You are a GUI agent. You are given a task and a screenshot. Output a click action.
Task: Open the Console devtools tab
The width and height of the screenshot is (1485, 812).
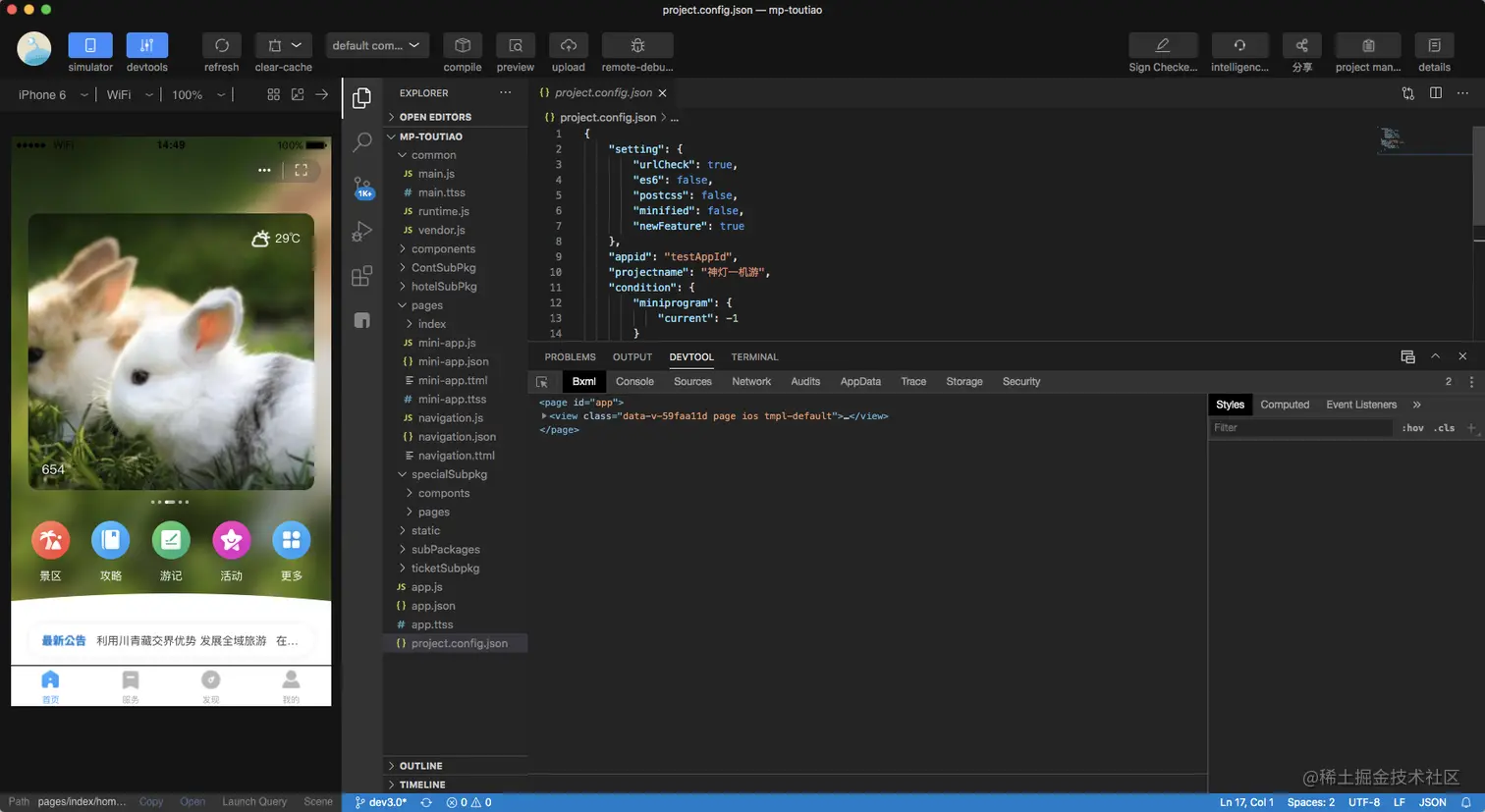634,382
